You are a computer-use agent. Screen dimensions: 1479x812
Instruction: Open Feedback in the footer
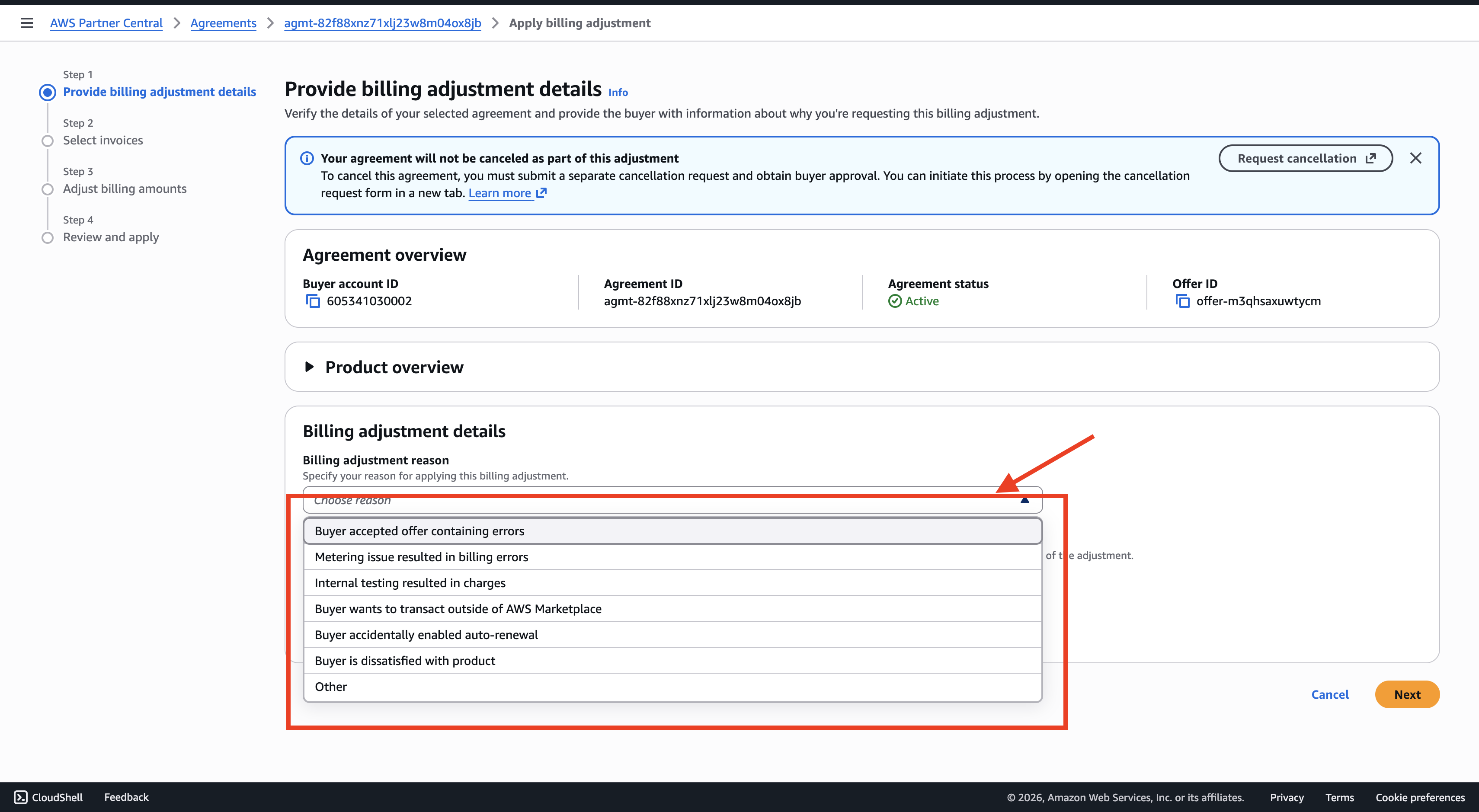tap(126, 797)
